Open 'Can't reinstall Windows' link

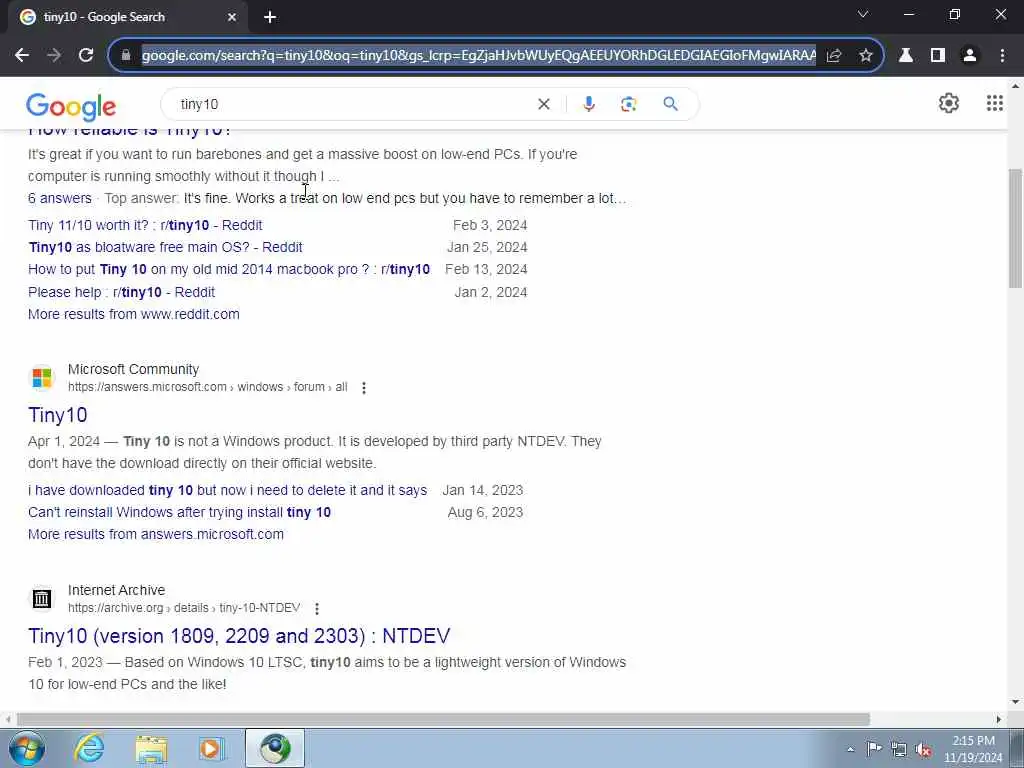179,513
